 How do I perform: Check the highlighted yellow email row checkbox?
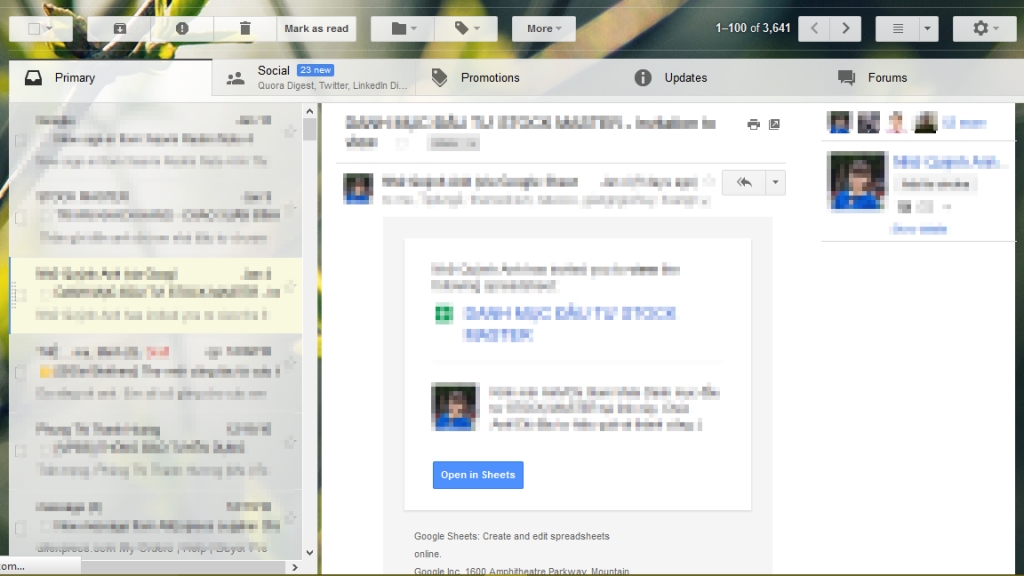coord(20,295)
